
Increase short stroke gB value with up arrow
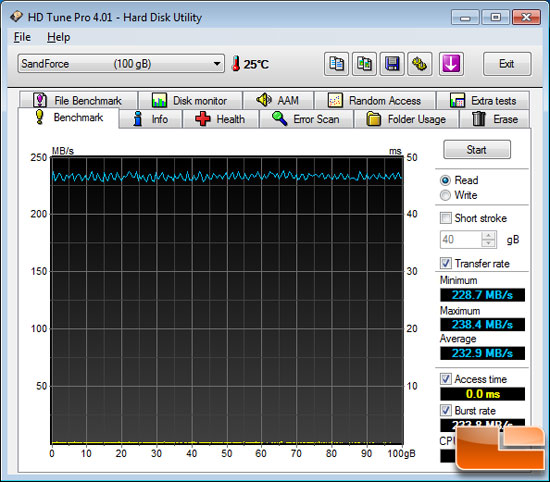(488, 235)
